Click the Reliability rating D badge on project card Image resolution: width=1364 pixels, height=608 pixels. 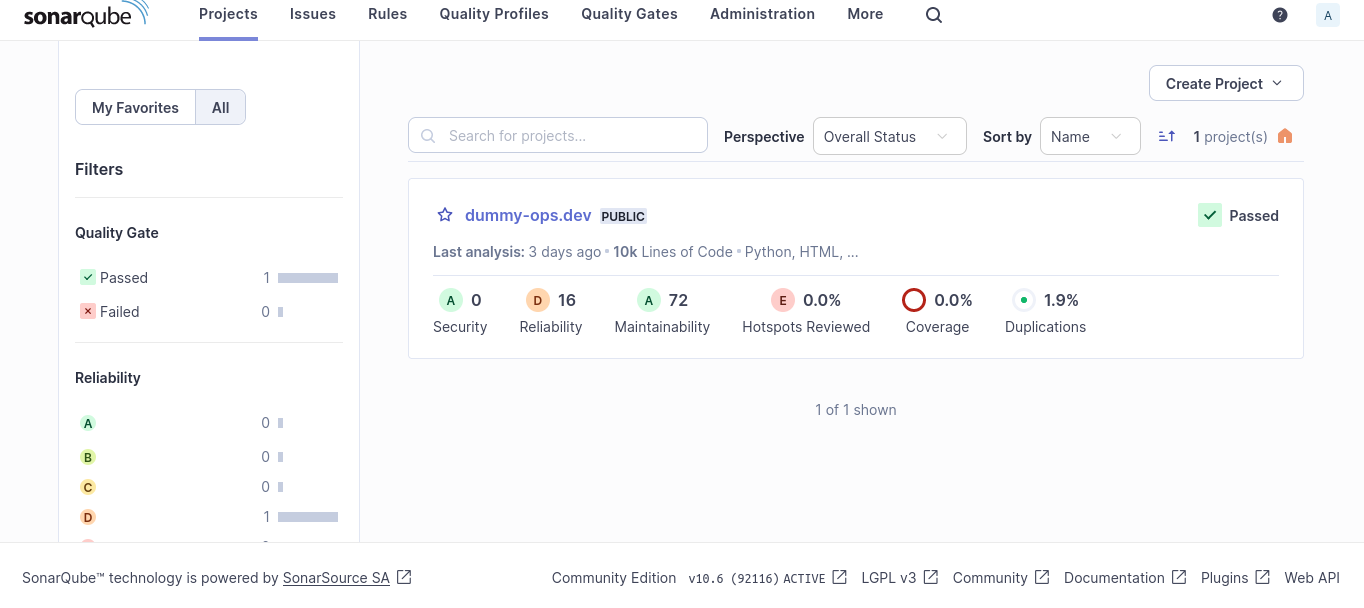pyautogui.click(x=538, y=300)
